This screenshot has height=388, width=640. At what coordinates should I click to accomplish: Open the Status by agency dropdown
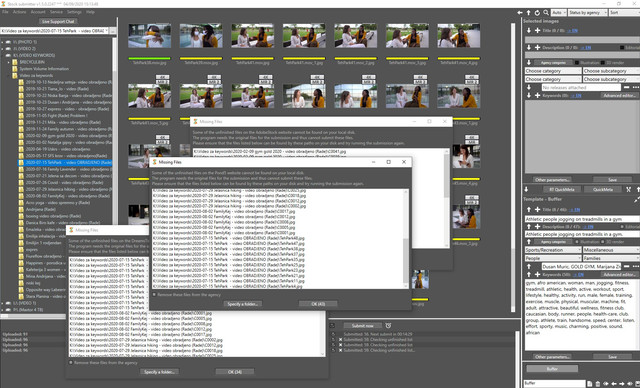coord(588,13)
